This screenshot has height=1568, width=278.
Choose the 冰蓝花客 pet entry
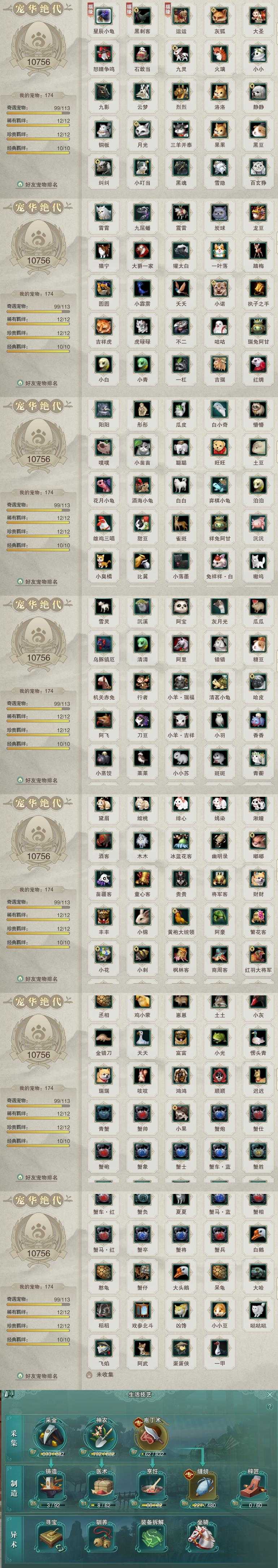coord(181,842)
